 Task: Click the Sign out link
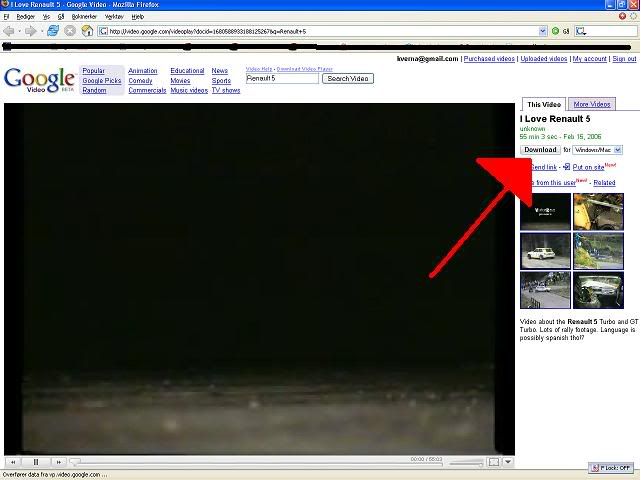click(x=624, y=59)
